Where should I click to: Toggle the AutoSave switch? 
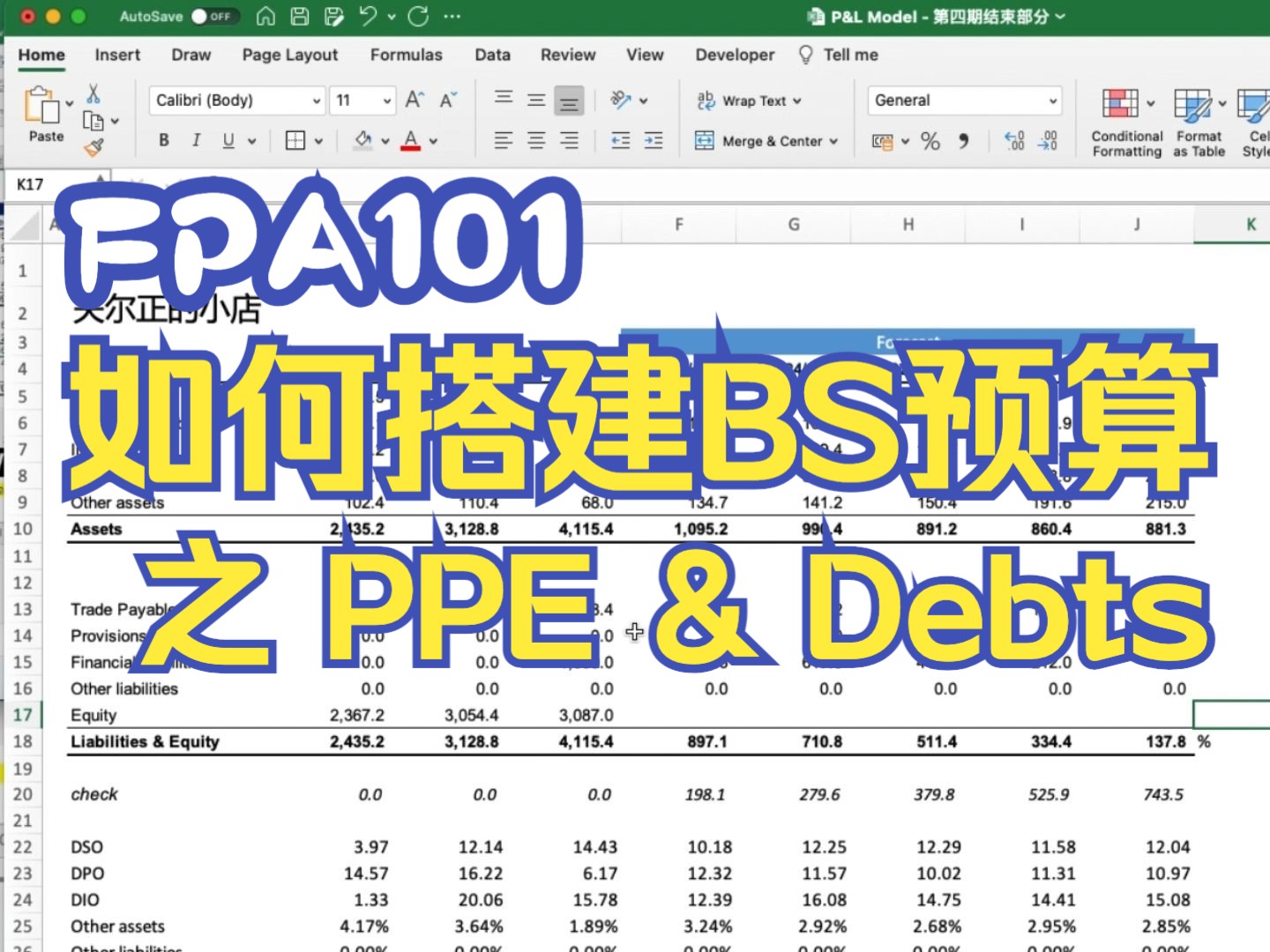tap(215, 16)
